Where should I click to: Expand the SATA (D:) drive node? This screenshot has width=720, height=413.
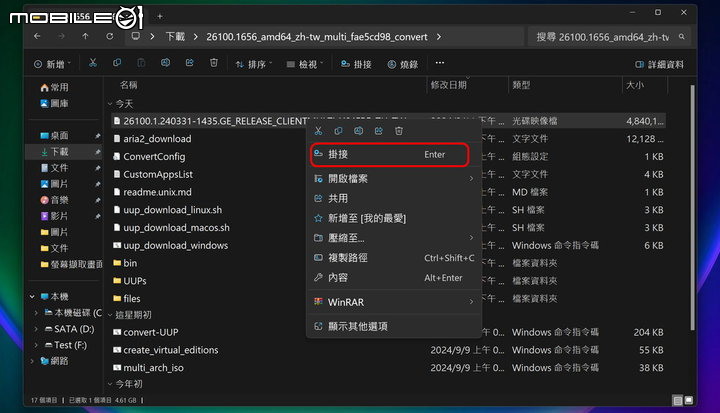tap(36, 329)
